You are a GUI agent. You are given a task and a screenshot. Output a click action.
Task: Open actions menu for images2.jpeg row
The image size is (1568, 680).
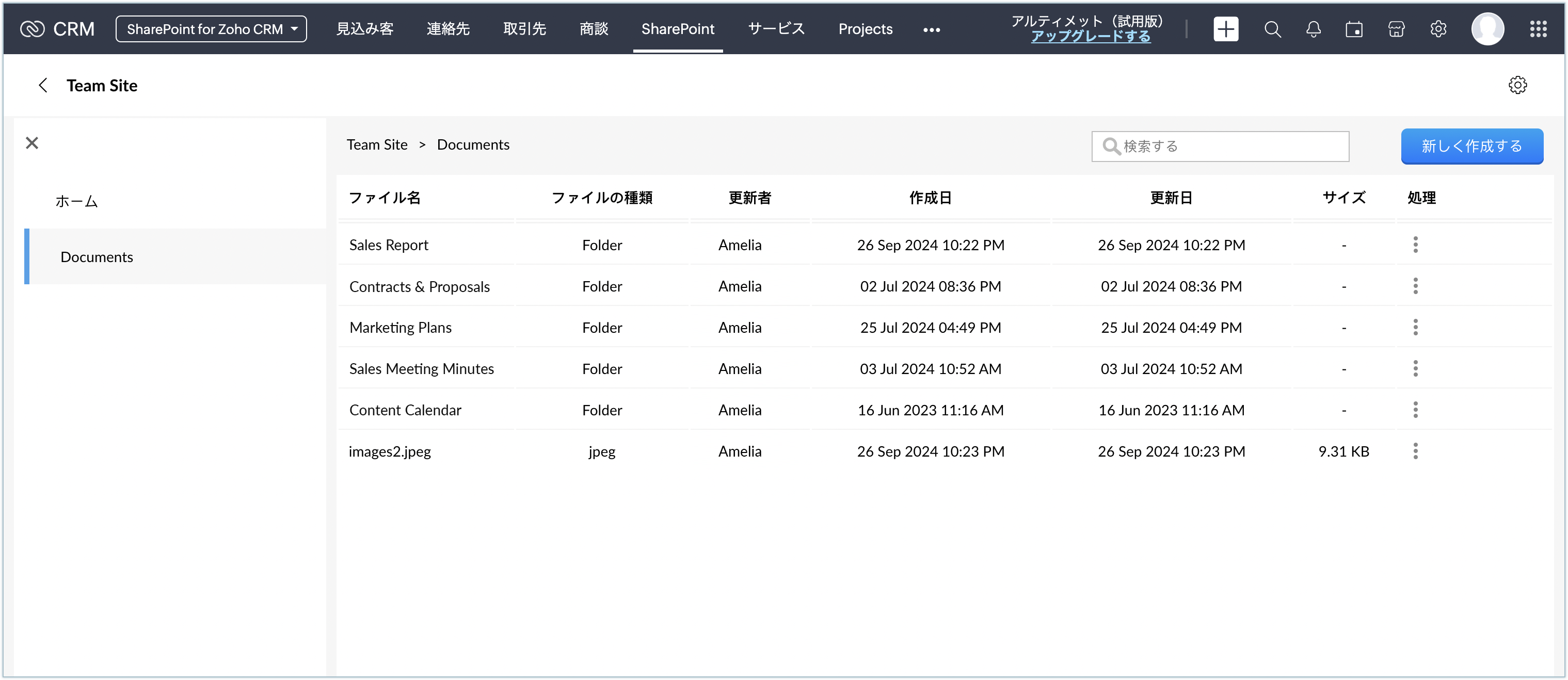1415,451
